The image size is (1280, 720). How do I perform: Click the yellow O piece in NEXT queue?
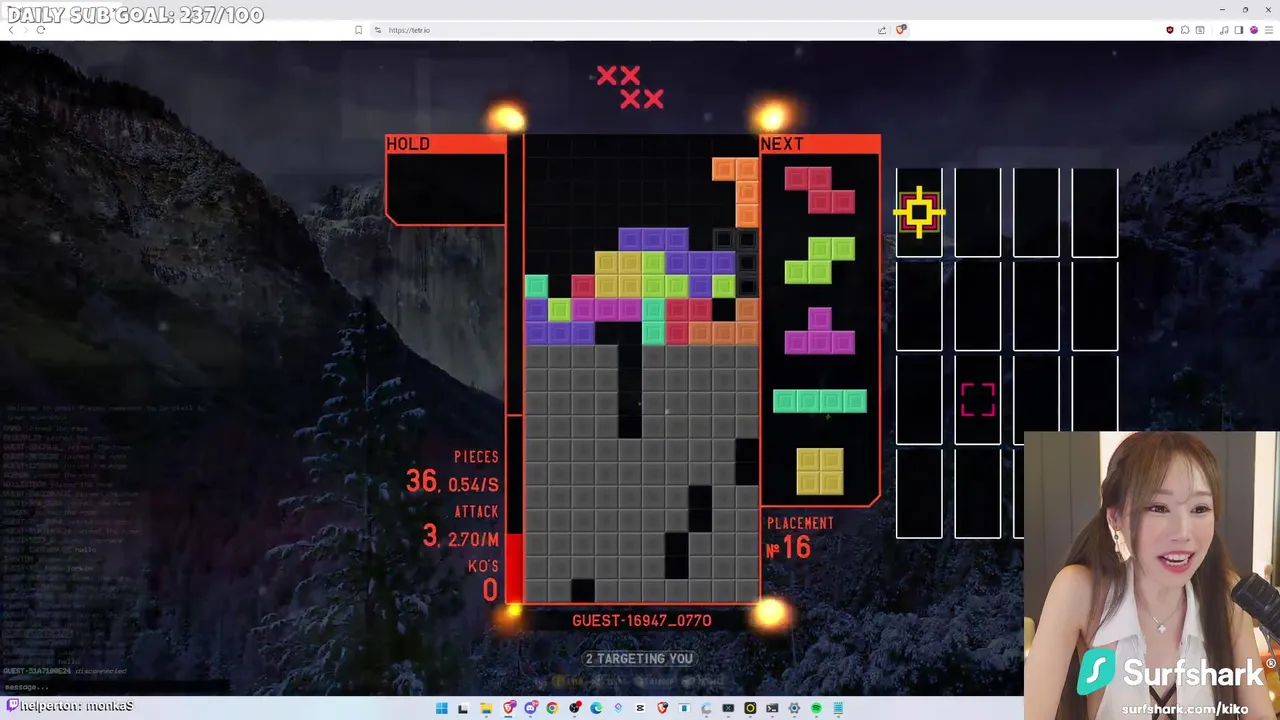click(820, 472)
